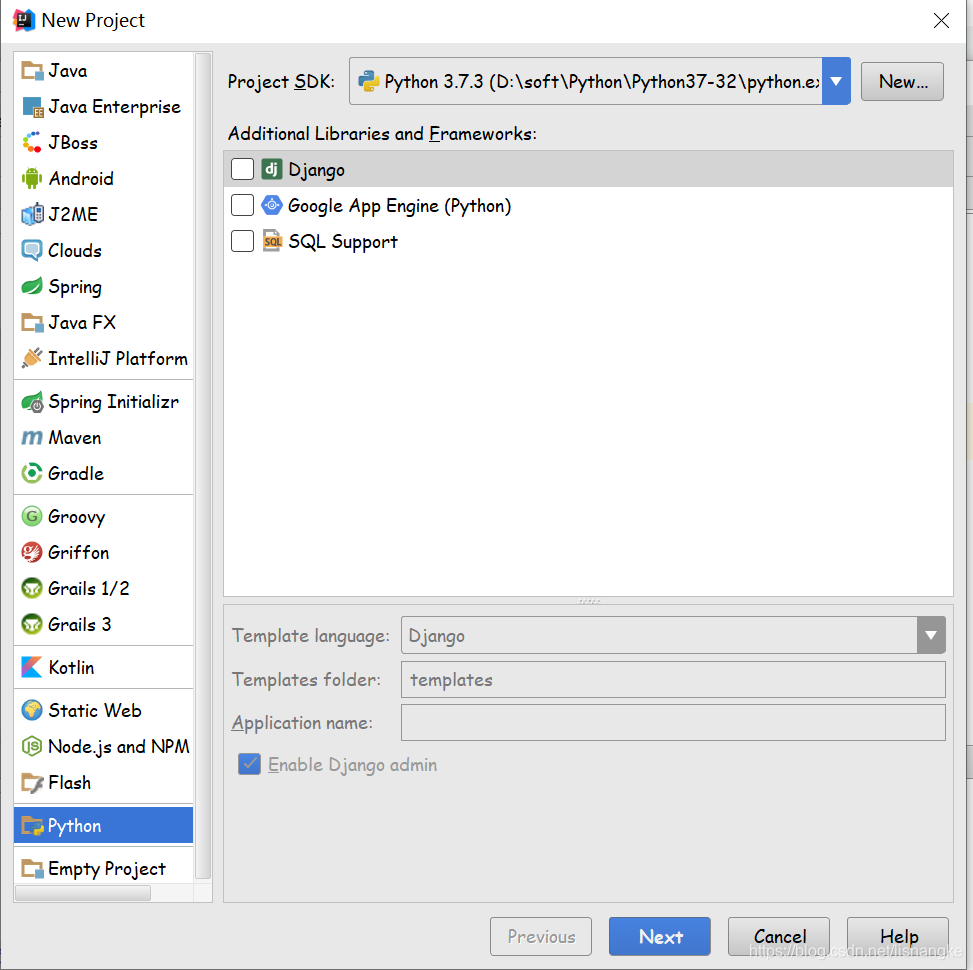
Task: Choose the Spring leaf icon
Action: click(32, 287)
